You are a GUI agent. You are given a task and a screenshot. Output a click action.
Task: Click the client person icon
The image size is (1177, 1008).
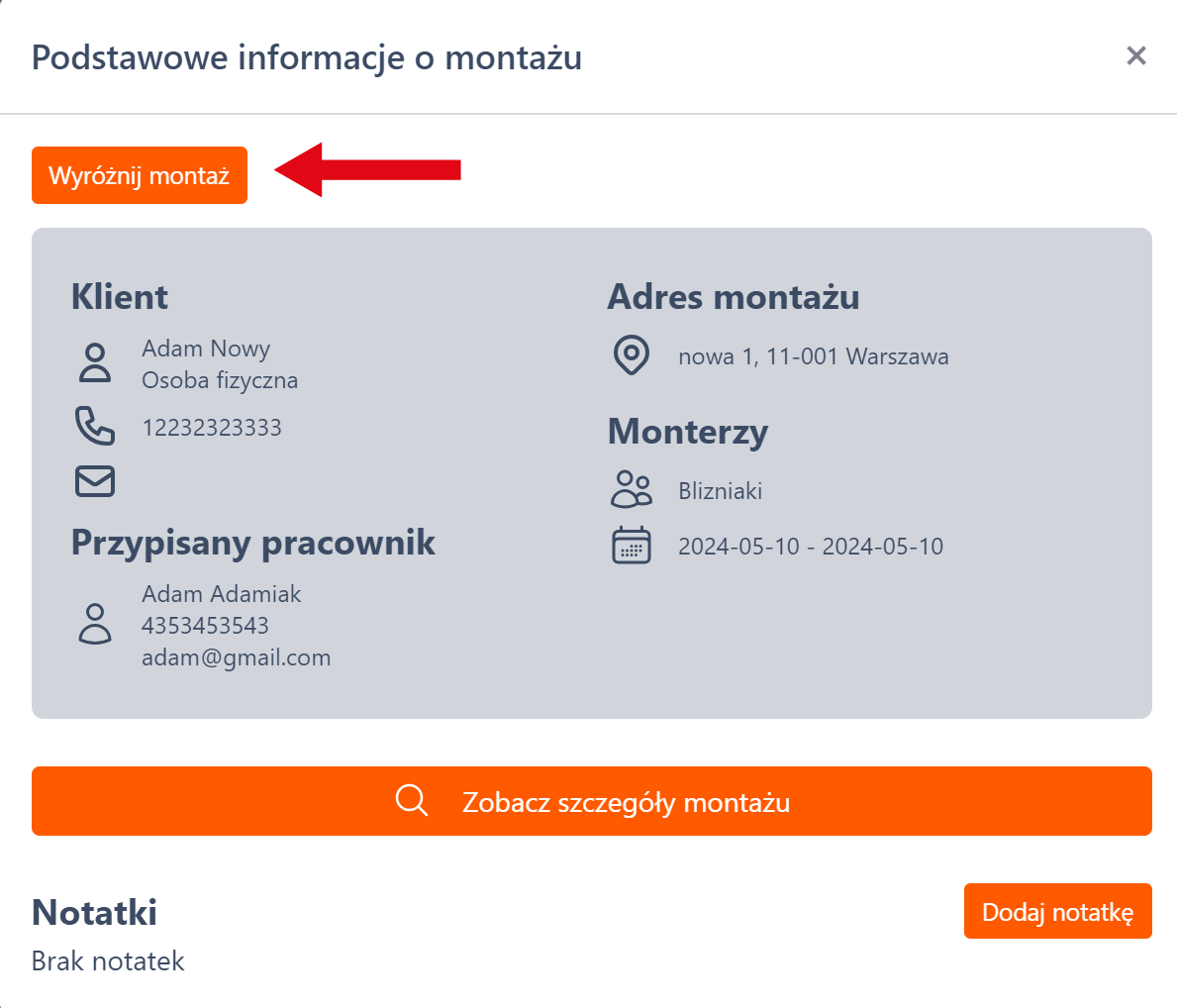(95, 363)
